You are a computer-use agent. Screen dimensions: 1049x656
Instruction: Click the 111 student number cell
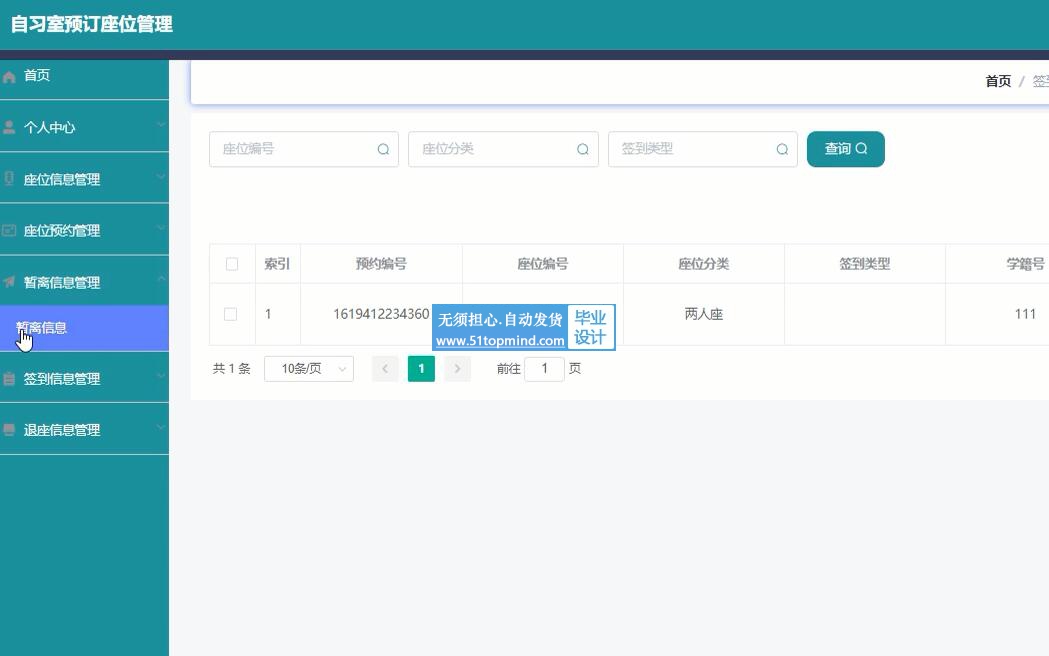tap(1025, 314)
